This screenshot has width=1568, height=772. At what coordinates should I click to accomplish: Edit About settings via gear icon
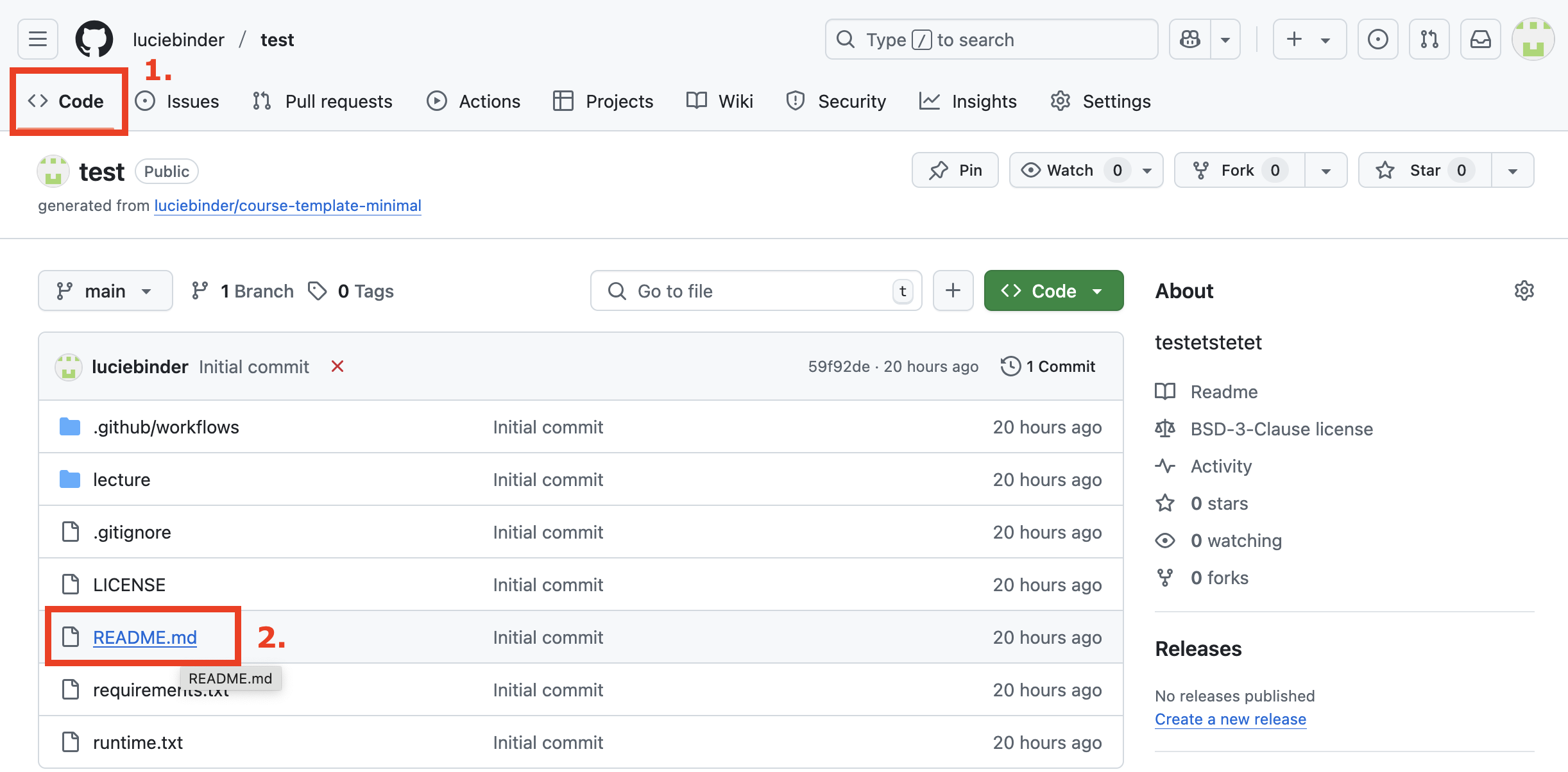(x=1524, y=290)
